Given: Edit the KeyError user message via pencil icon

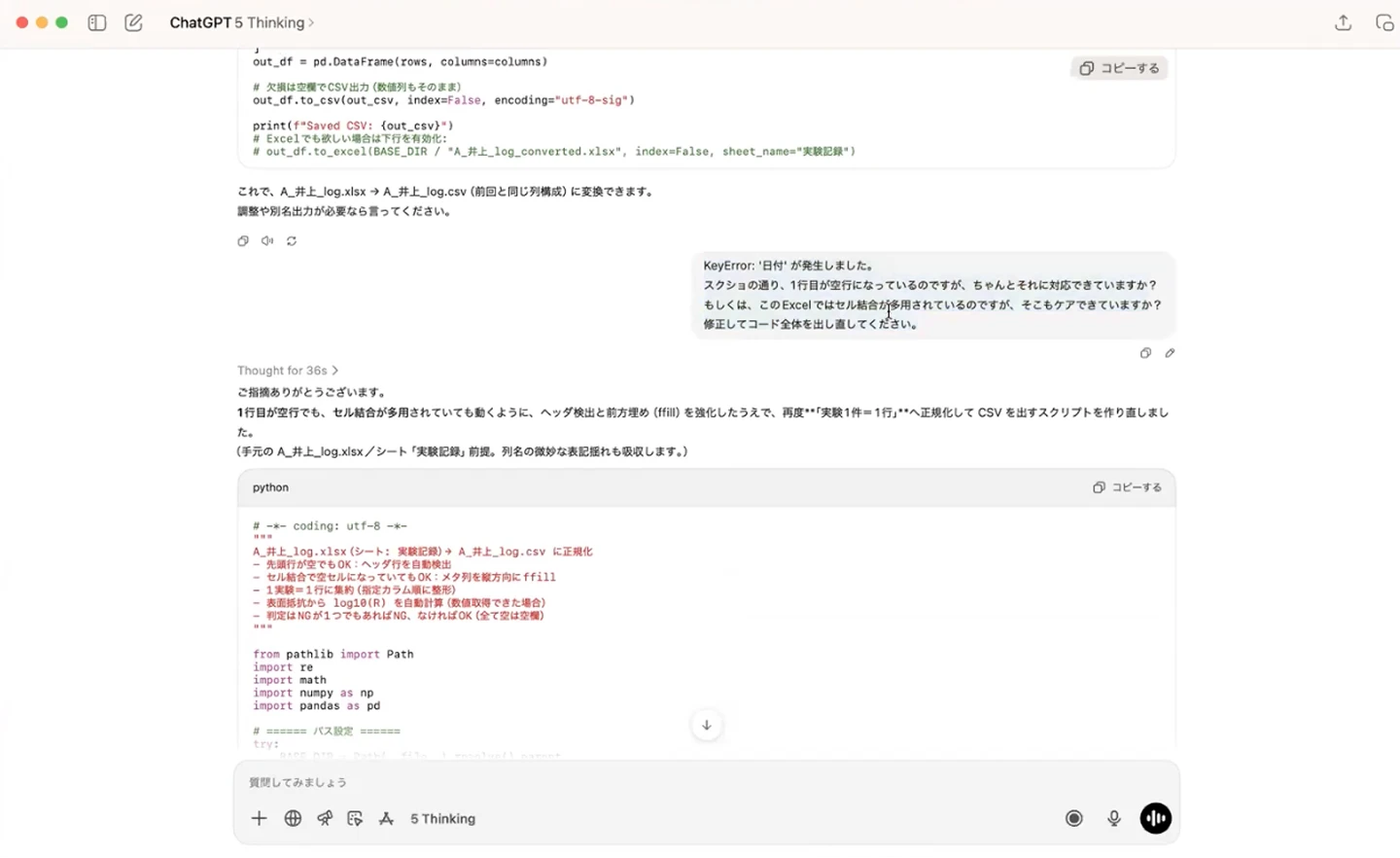Looking at the screenshot, I should tap(1170, 353).
